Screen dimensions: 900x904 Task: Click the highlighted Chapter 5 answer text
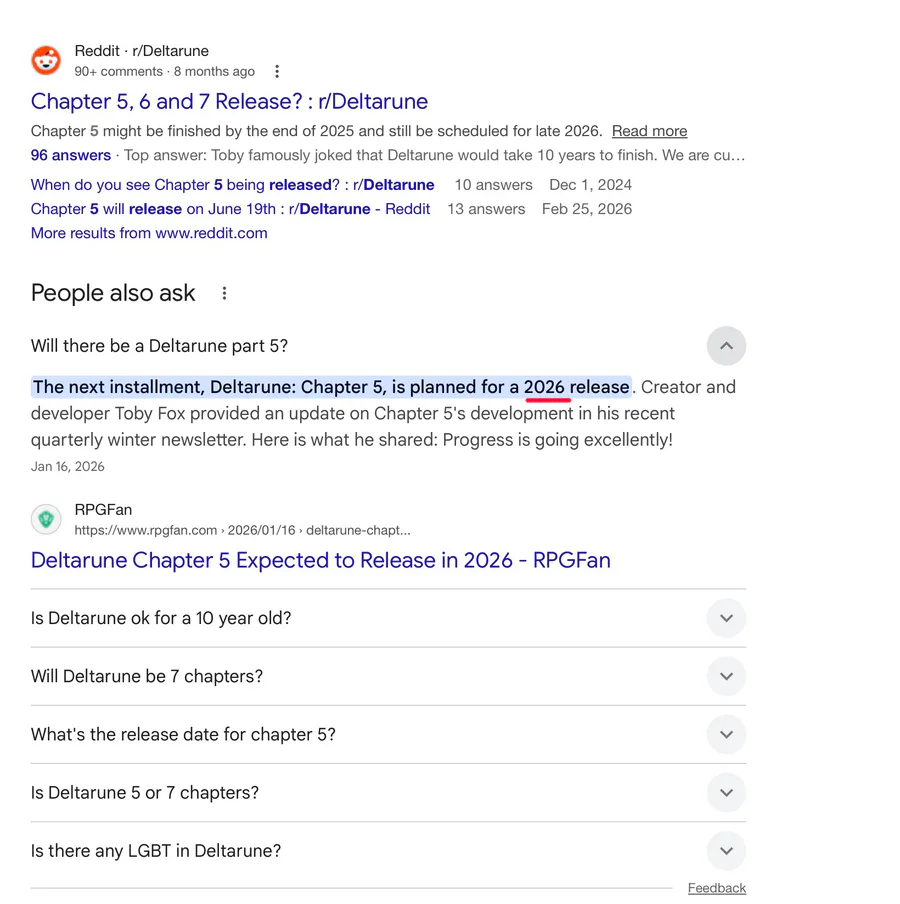click(330, 387)
